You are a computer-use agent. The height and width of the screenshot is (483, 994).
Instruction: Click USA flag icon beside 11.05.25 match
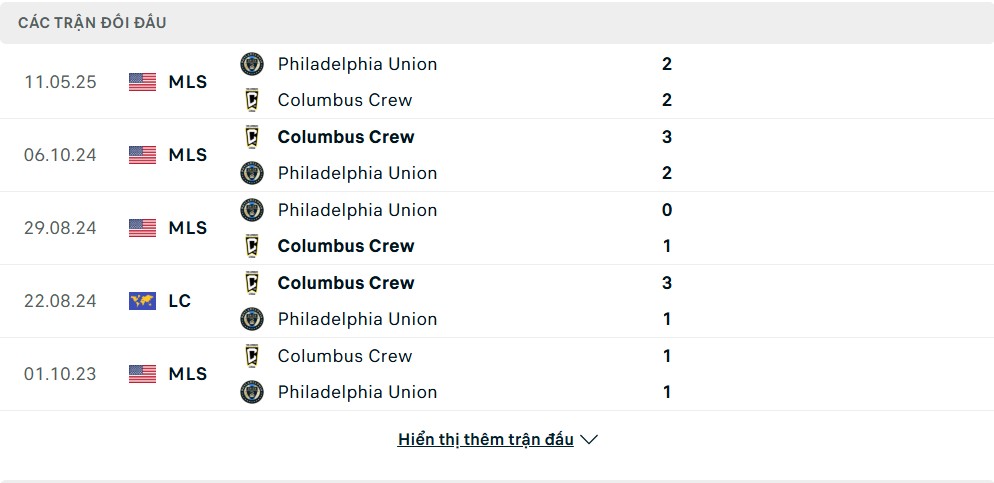point(143,82)
